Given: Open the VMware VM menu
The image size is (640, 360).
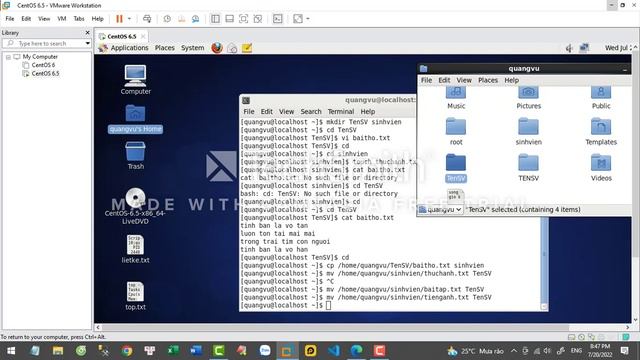Looking at the screenshot, I should (62, 19).
